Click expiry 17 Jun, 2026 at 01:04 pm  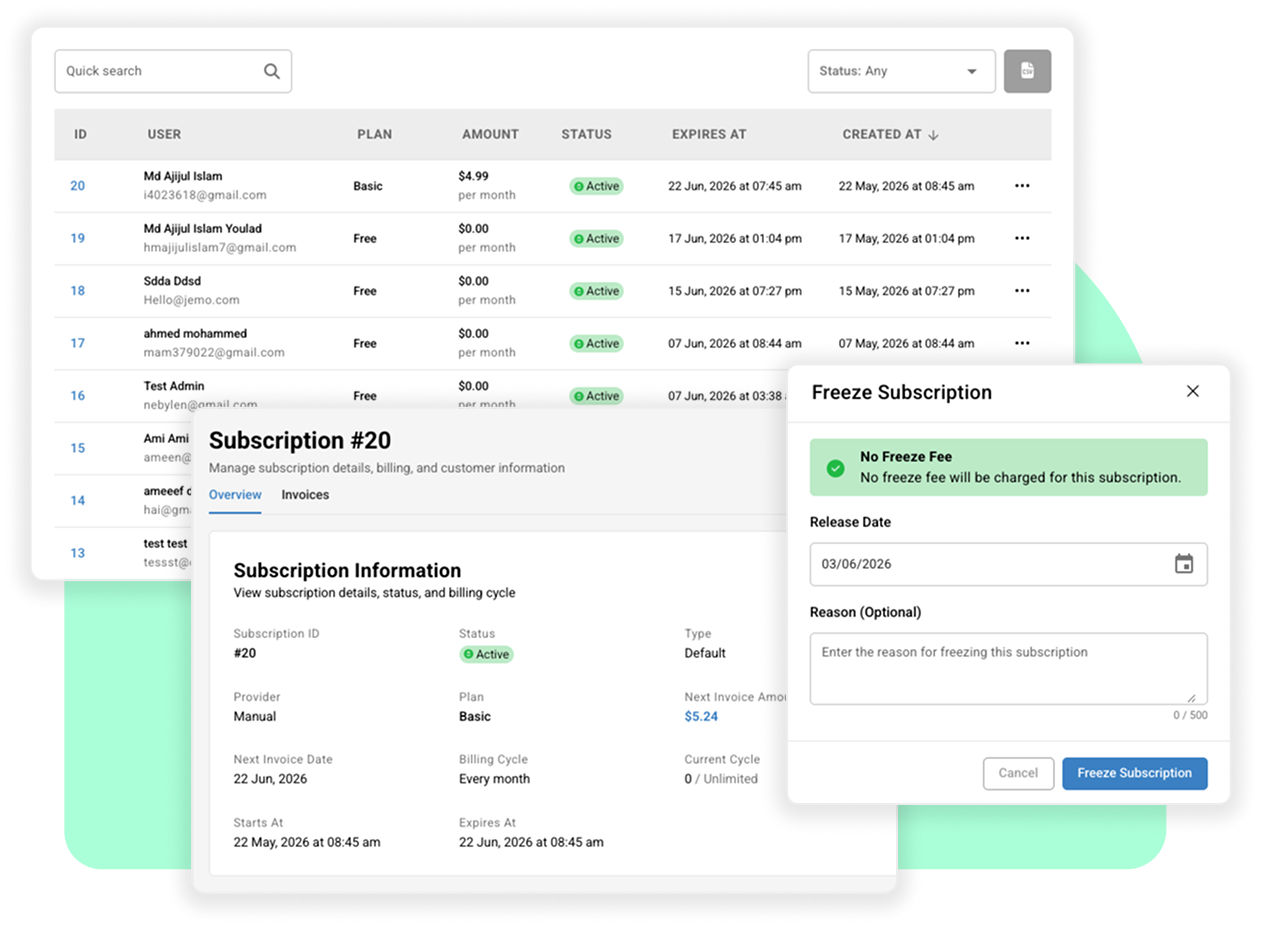point(735,238)
